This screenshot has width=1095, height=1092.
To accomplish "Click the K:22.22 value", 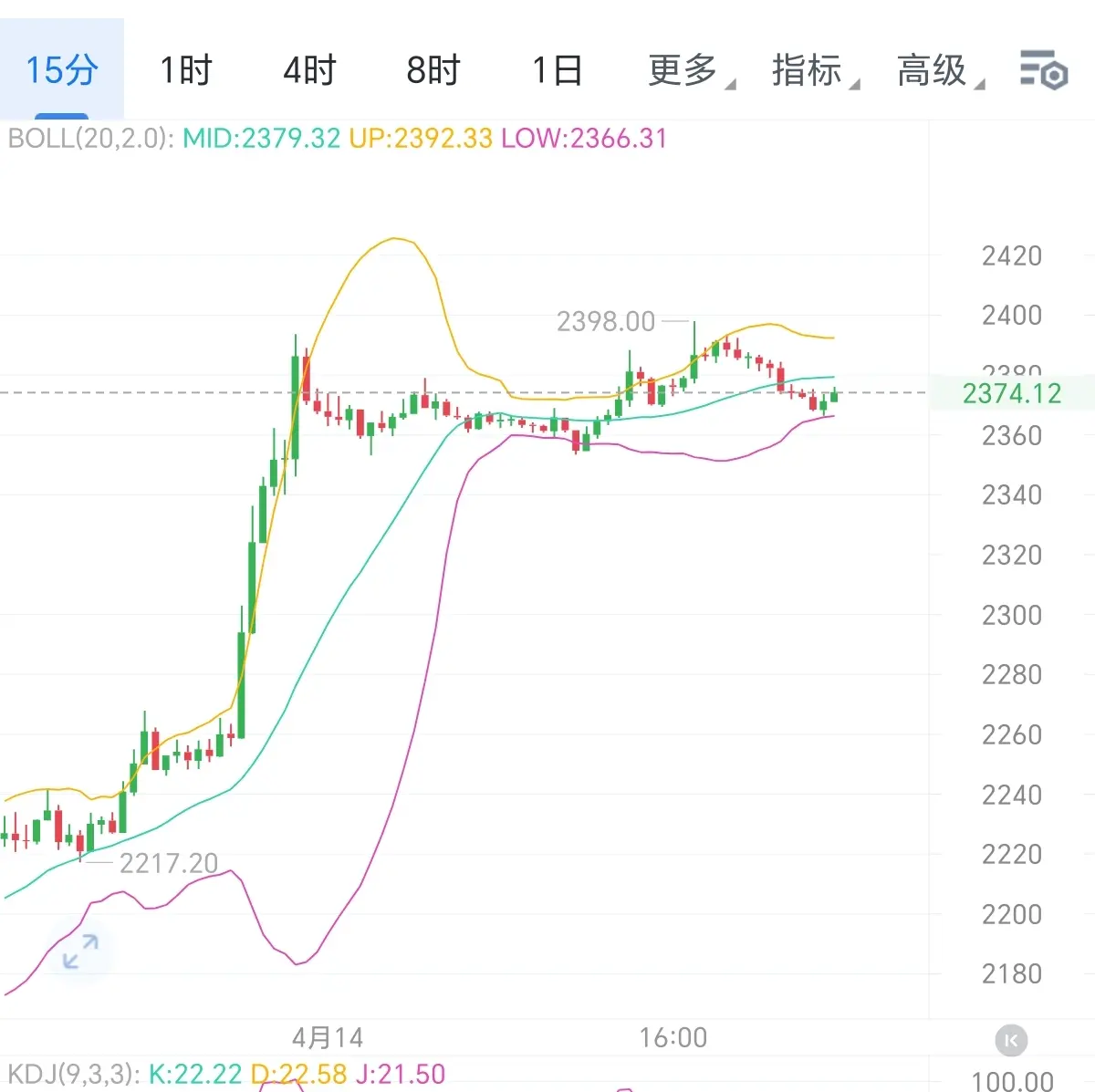I will (x=194, y=1074).
